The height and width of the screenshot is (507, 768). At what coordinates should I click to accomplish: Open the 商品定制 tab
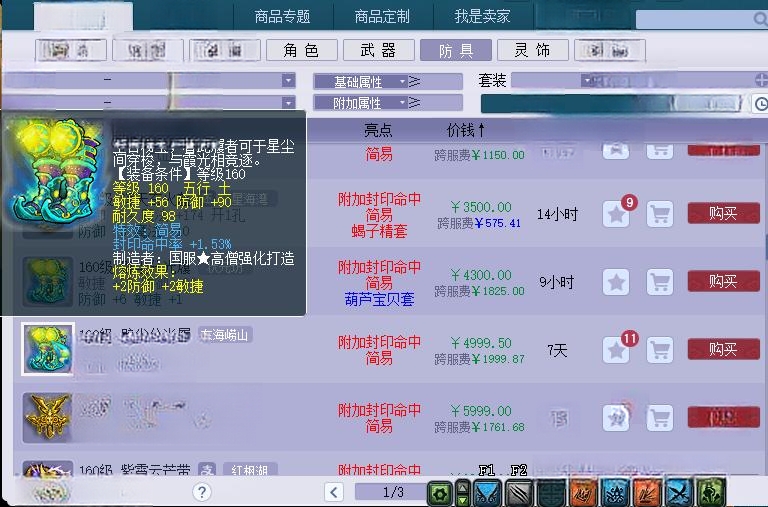pos(383,17)
